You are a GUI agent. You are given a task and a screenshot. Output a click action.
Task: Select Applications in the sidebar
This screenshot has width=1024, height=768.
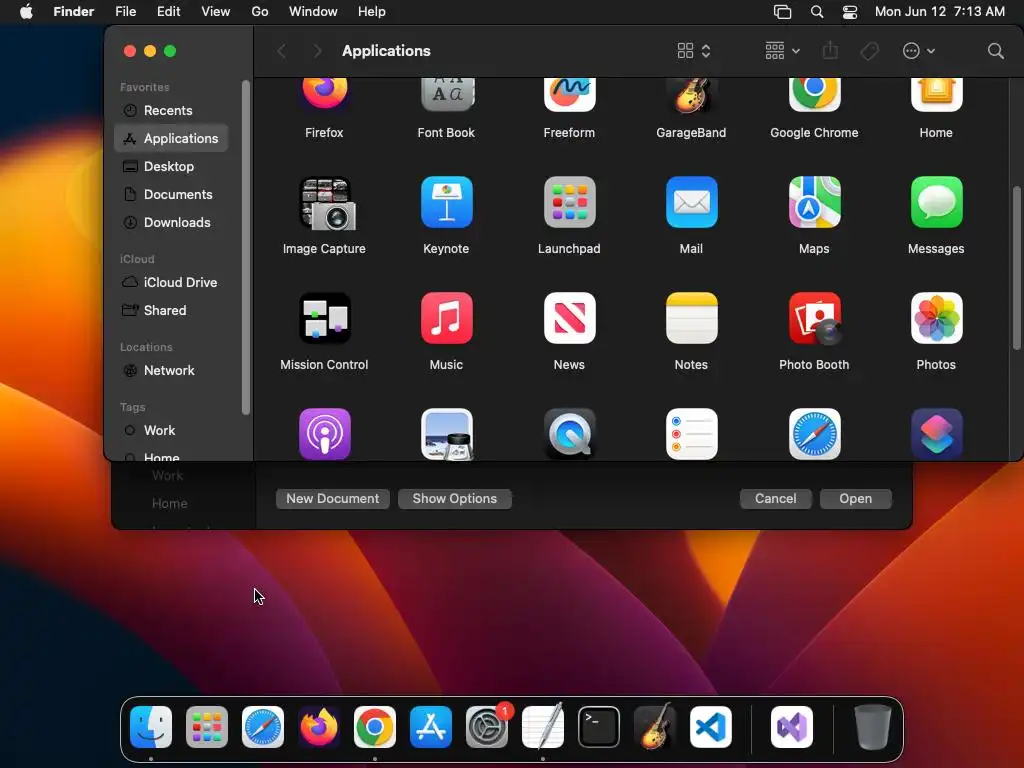pos(171,138)
